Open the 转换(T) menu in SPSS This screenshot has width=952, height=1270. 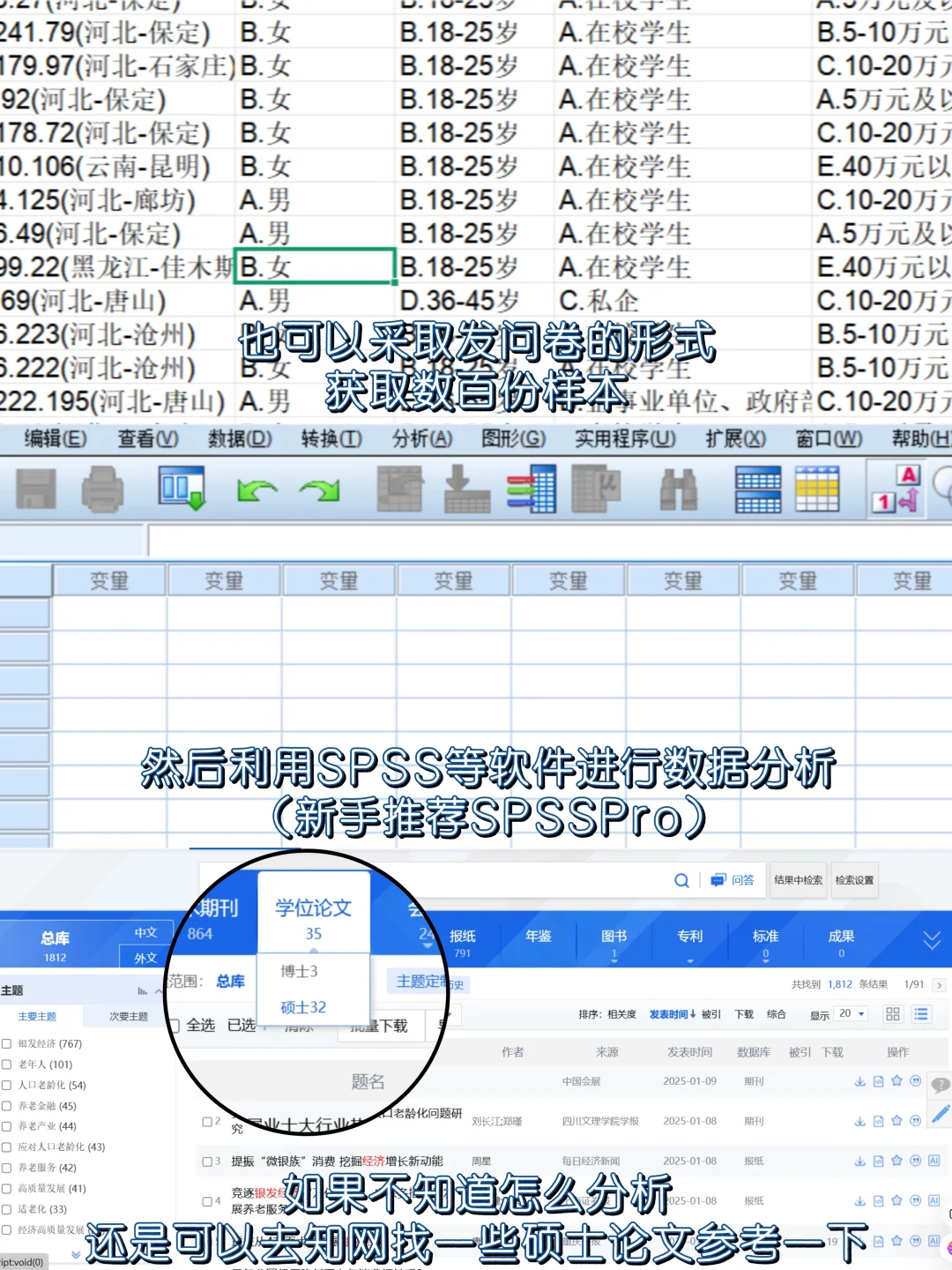[x=331, y=438]
